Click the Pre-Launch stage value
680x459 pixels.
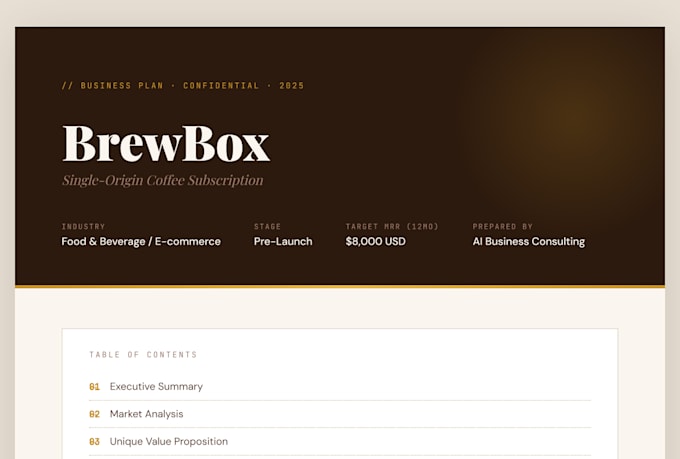[283, 241]
